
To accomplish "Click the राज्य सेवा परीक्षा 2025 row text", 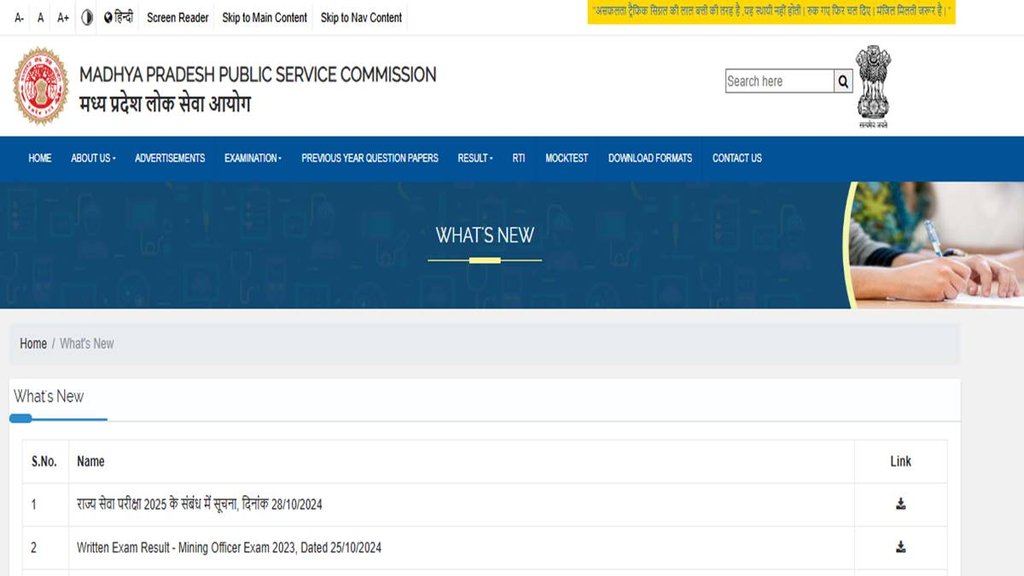I will pos(199,504).
